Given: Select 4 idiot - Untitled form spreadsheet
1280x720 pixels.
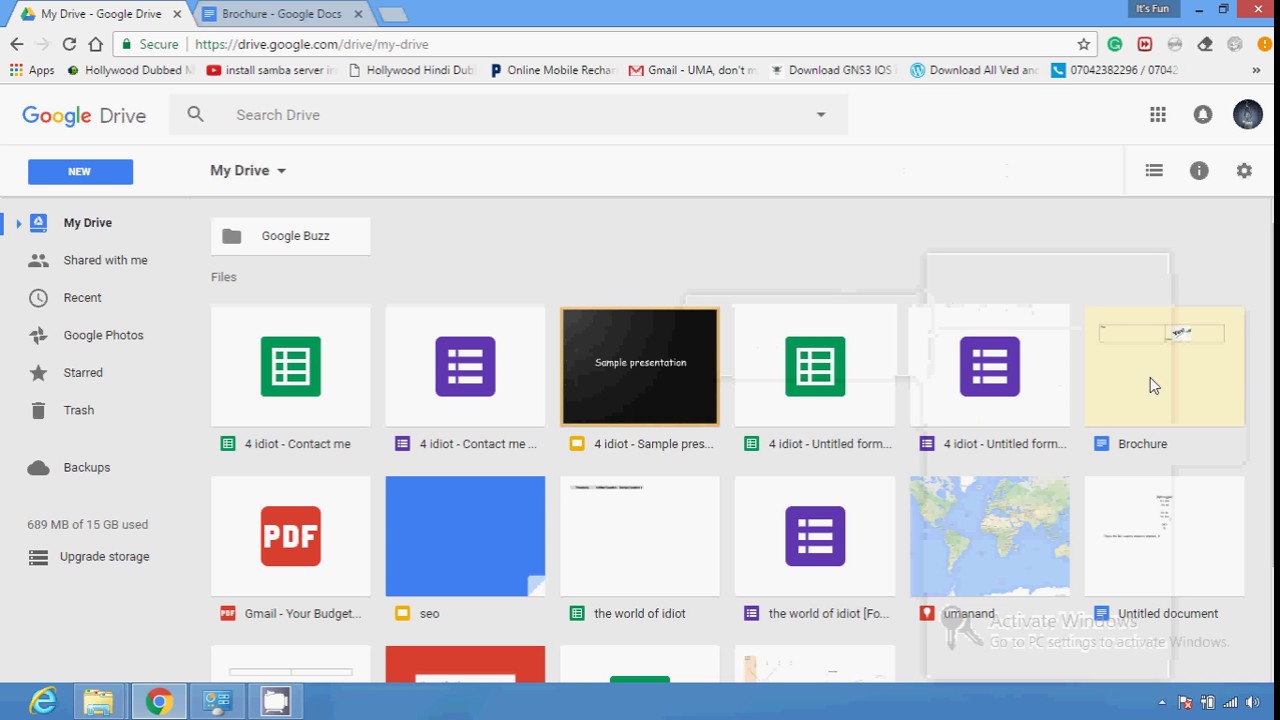Looking at the screenshot, I should tap(815, 382).
